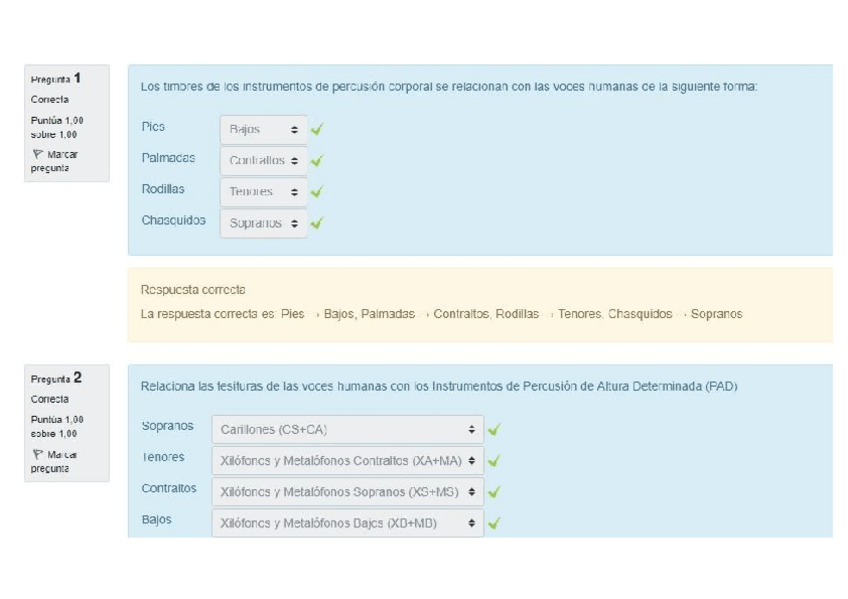Click the checkmark next to the Bajos xylophone answer
The image size is (848, 599).
[495, 522]
